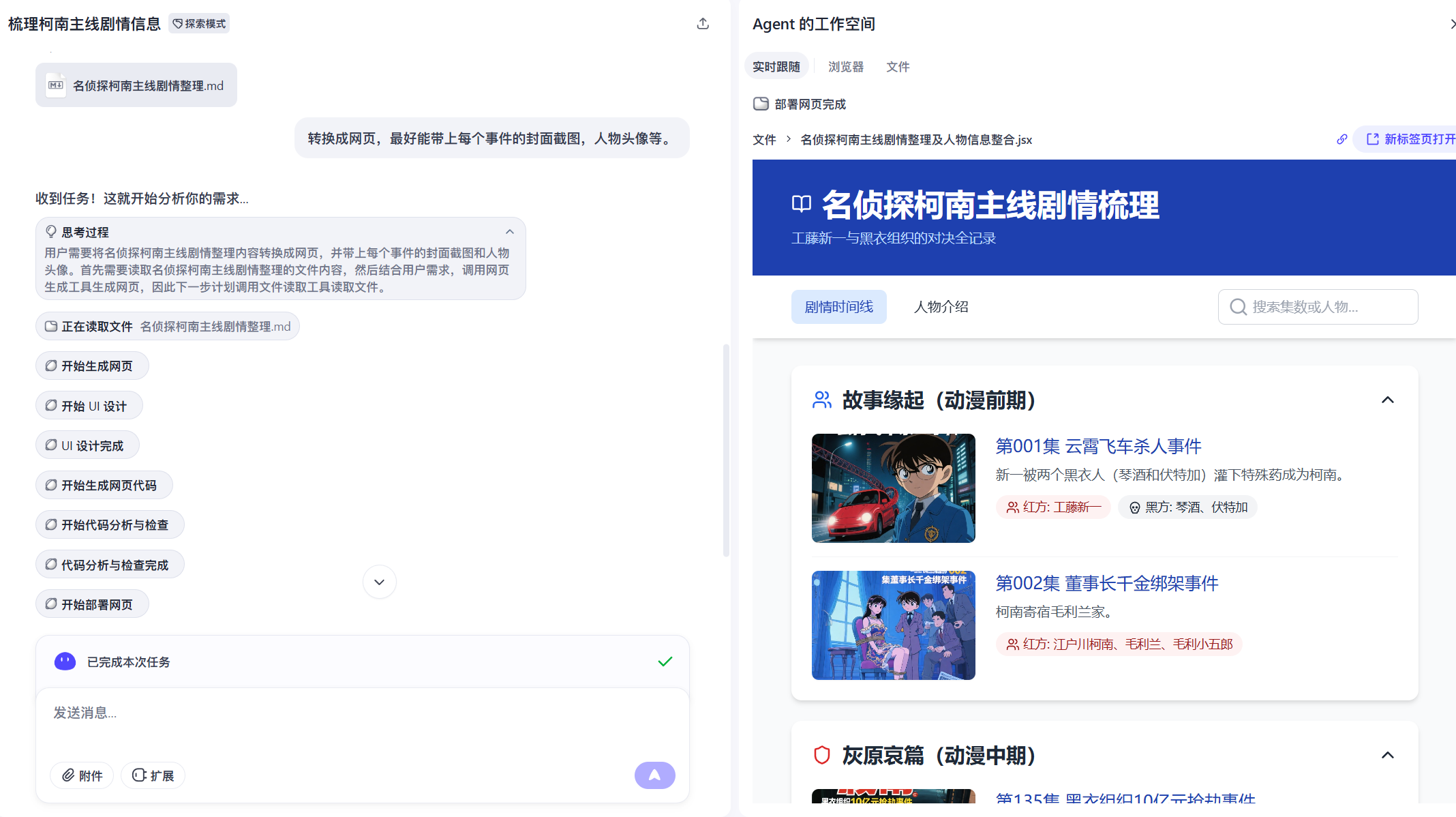Click the shield icon beside 灰原哀篇

(822, 755)
